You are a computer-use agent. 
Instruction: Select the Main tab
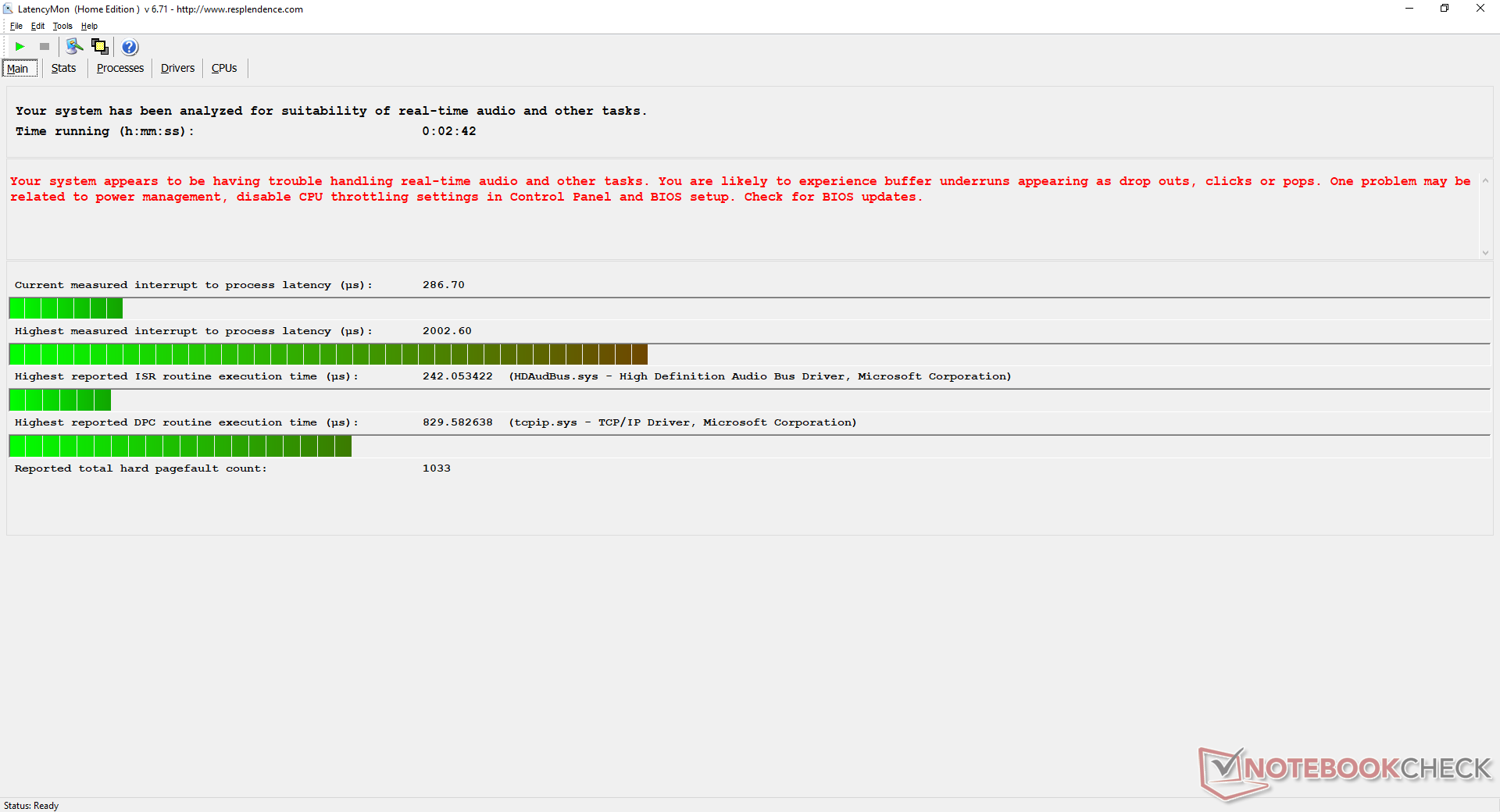point(20,69)
